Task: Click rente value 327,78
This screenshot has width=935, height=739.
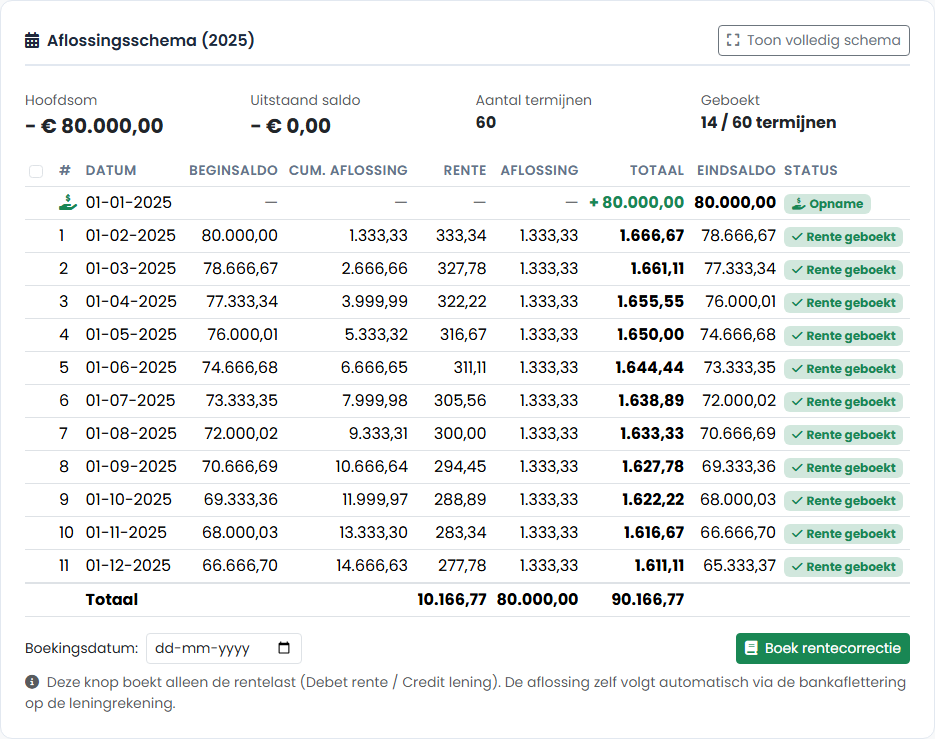Action: tap(462, 268)
